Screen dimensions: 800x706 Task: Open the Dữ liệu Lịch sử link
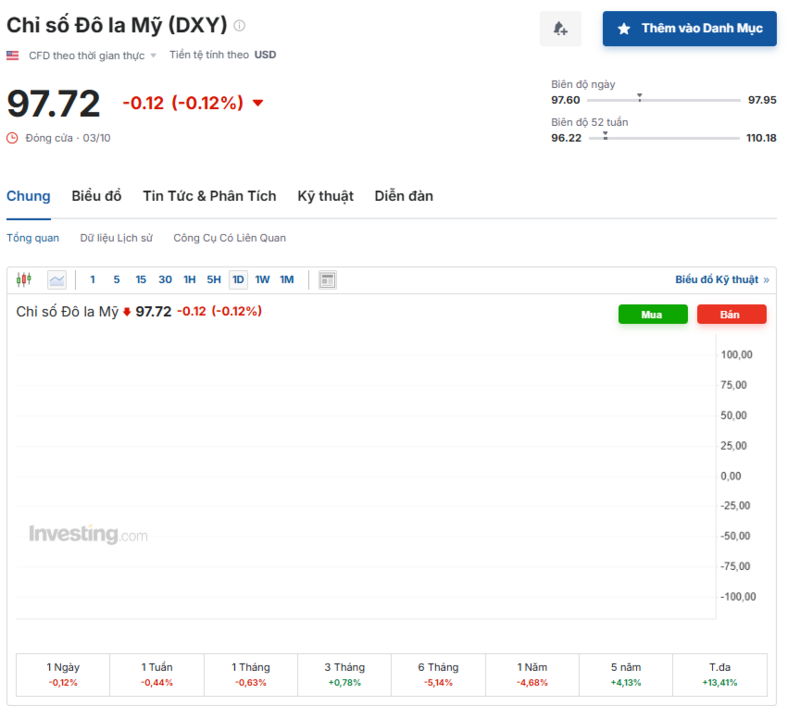coord(116,238)
